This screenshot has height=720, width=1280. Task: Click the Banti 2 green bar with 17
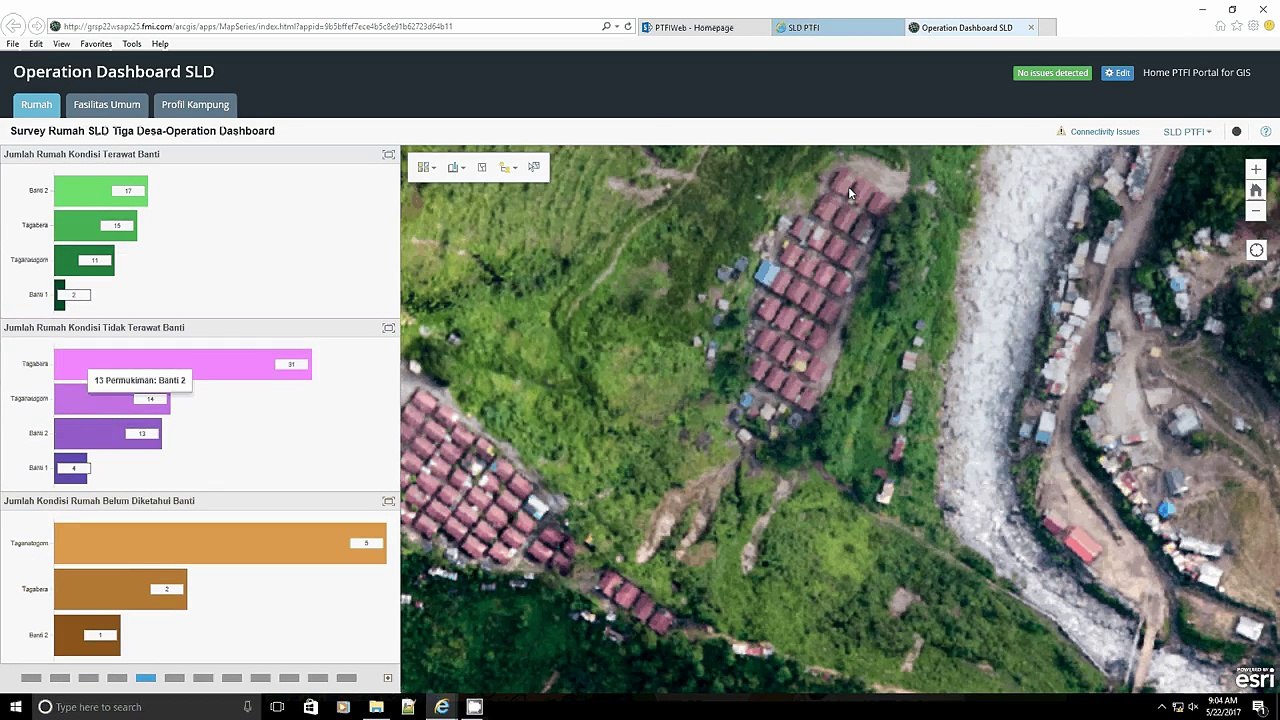pos(101,191)
